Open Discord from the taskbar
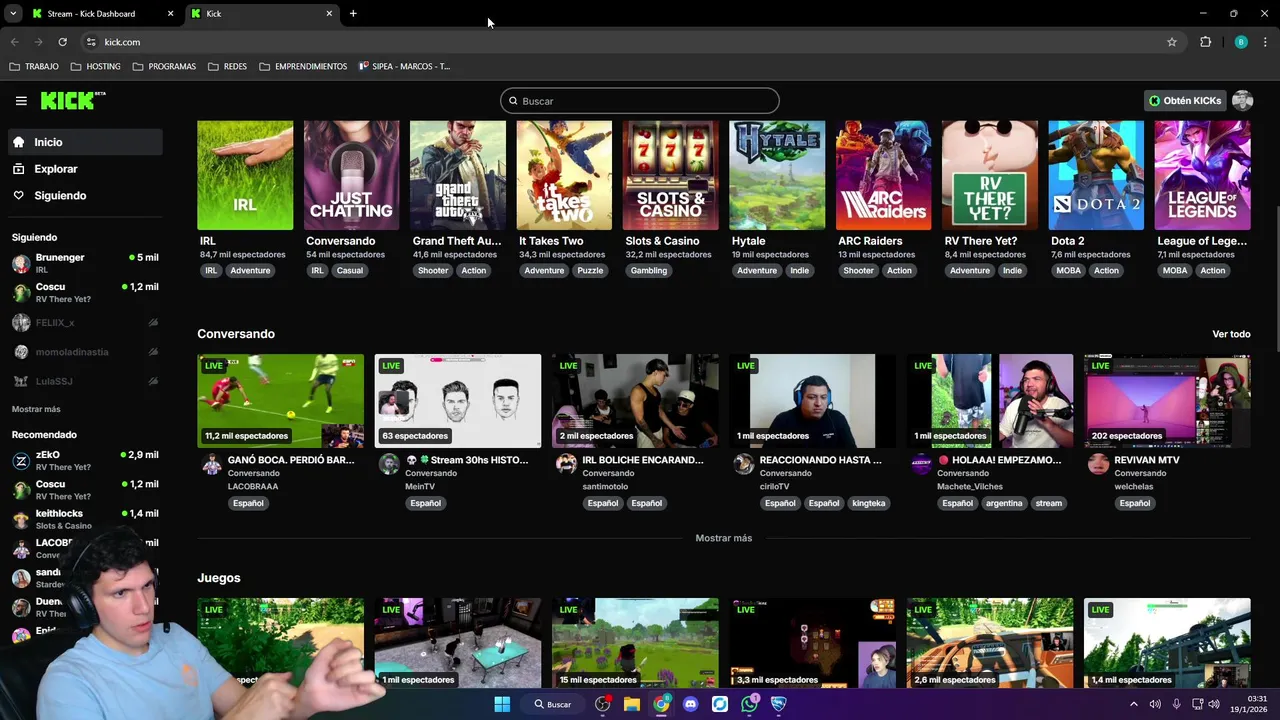Image resolution: width=1280 pixels, height=720 pixels. (x=690, y=704)
